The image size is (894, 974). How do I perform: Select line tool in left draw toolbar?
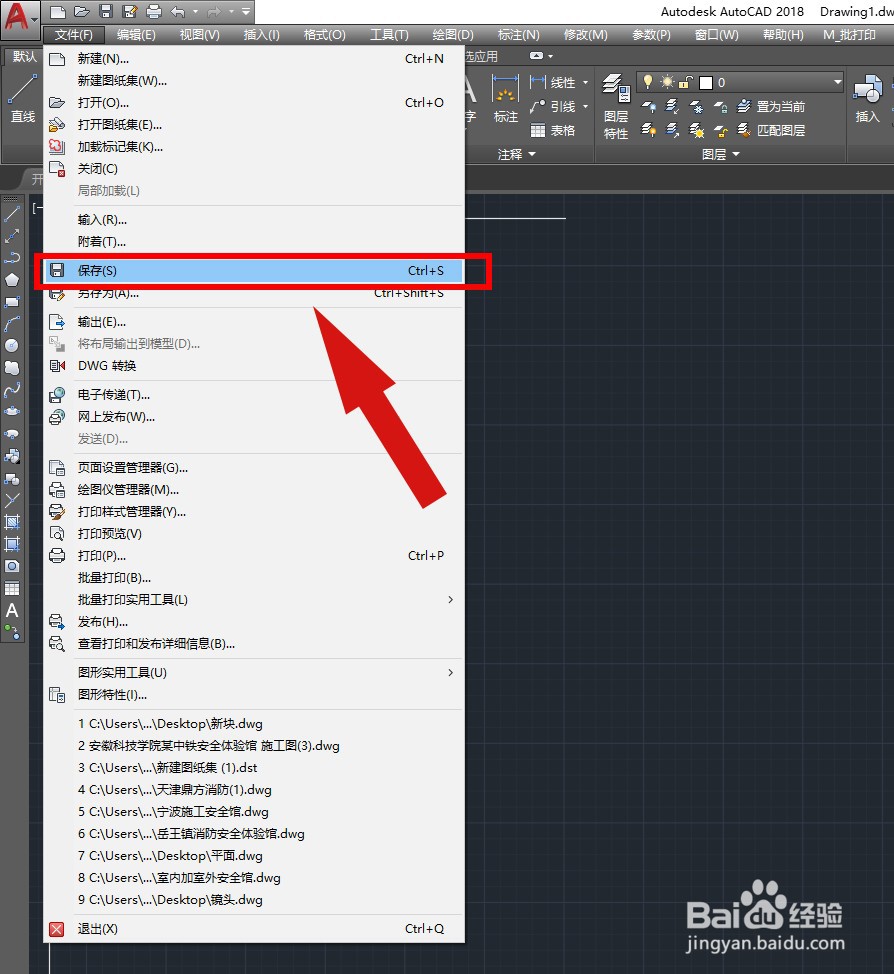[12, 214]
